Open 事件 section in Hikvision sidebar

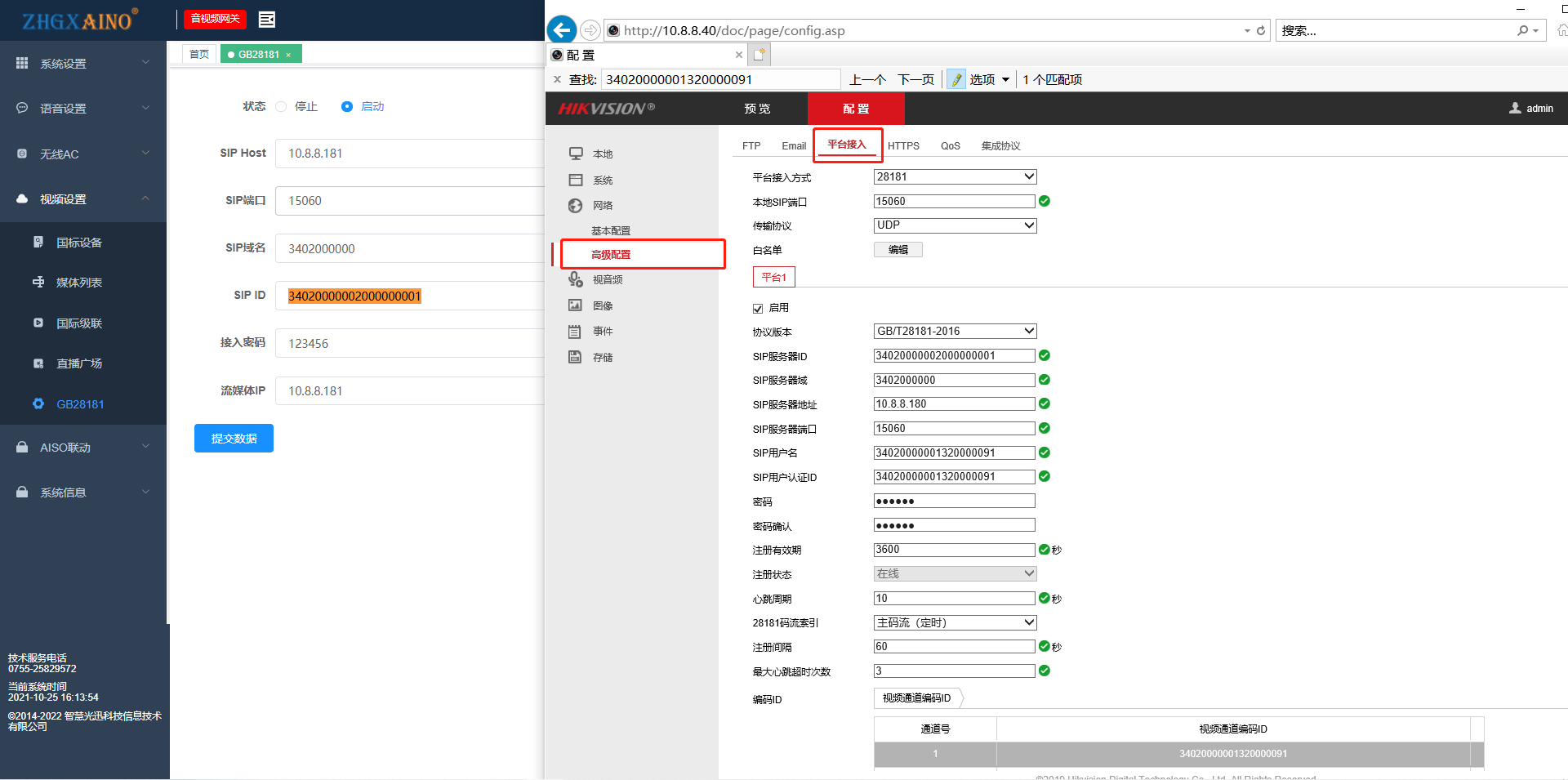603,331
